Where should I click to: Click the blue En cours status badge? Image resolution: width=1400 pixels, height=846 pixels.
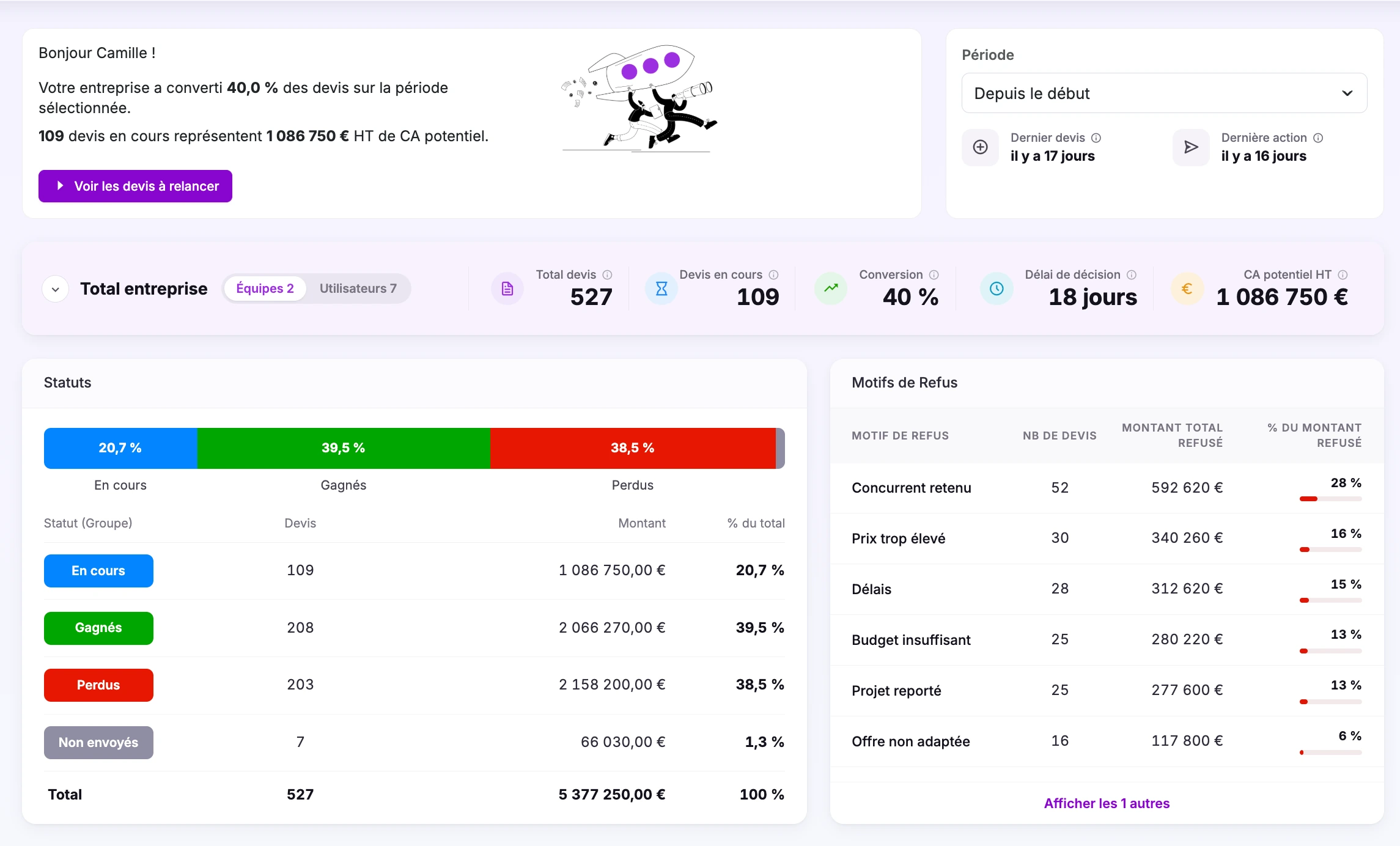[98, 571]
